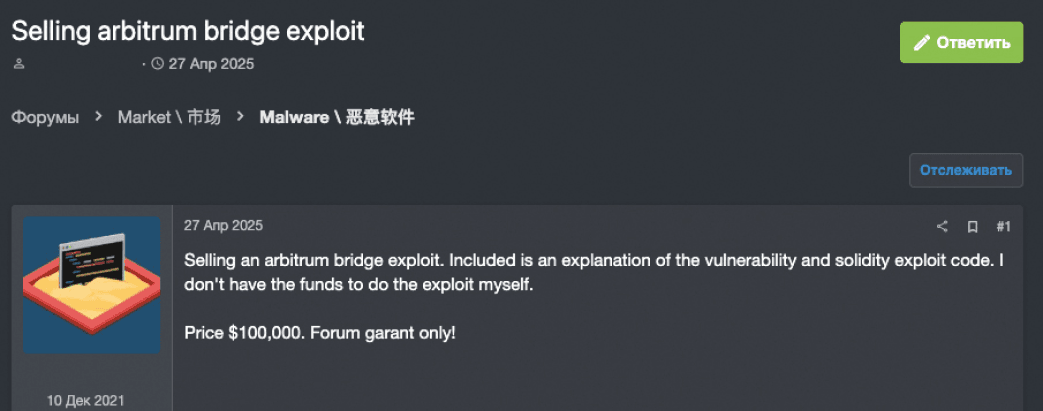Open the poster's avatar image
1043x411 pixels.
point(92,284)
